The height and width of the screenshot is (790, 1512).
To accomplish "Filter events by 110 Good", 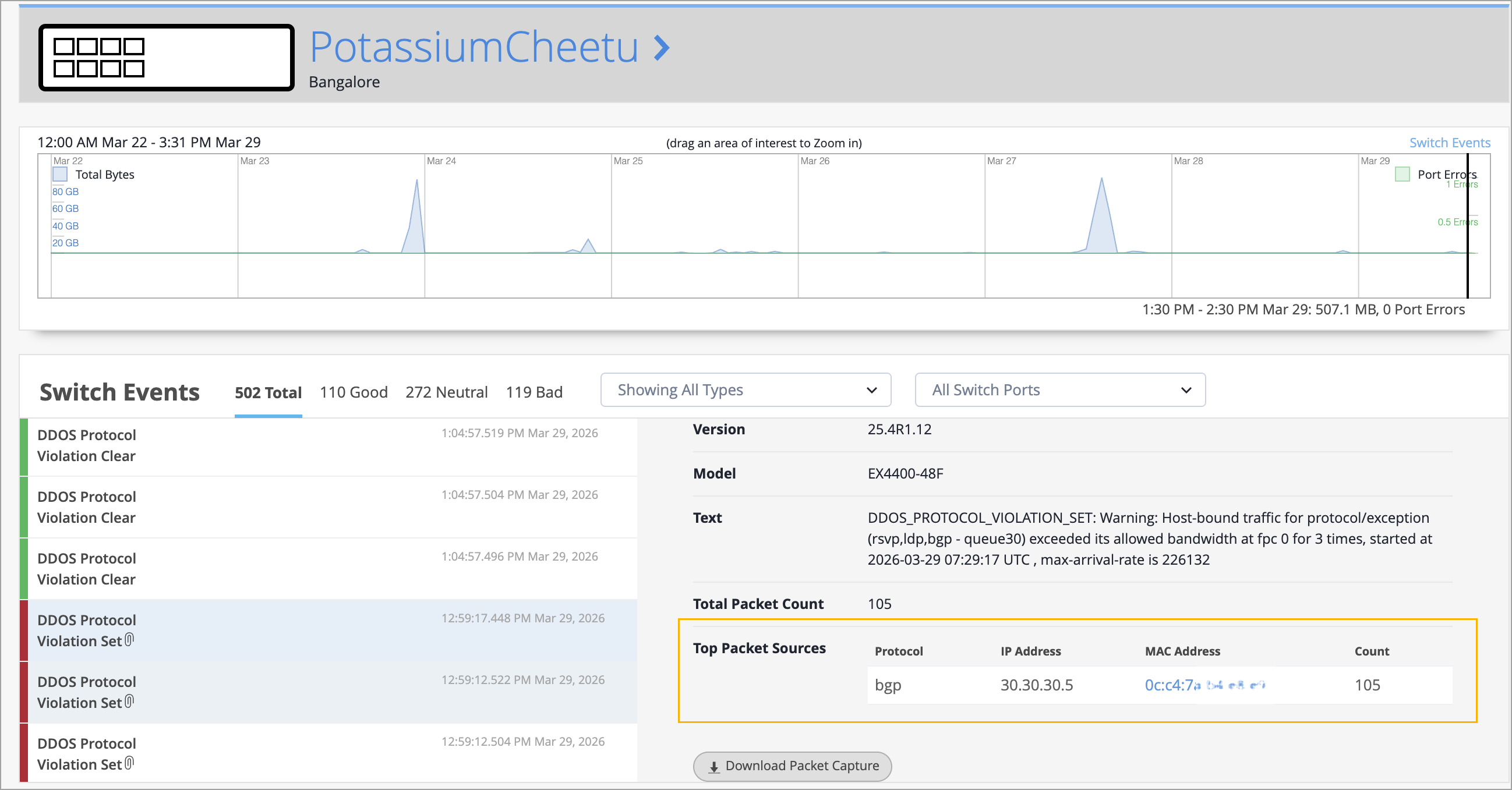I will pos(354,392).
